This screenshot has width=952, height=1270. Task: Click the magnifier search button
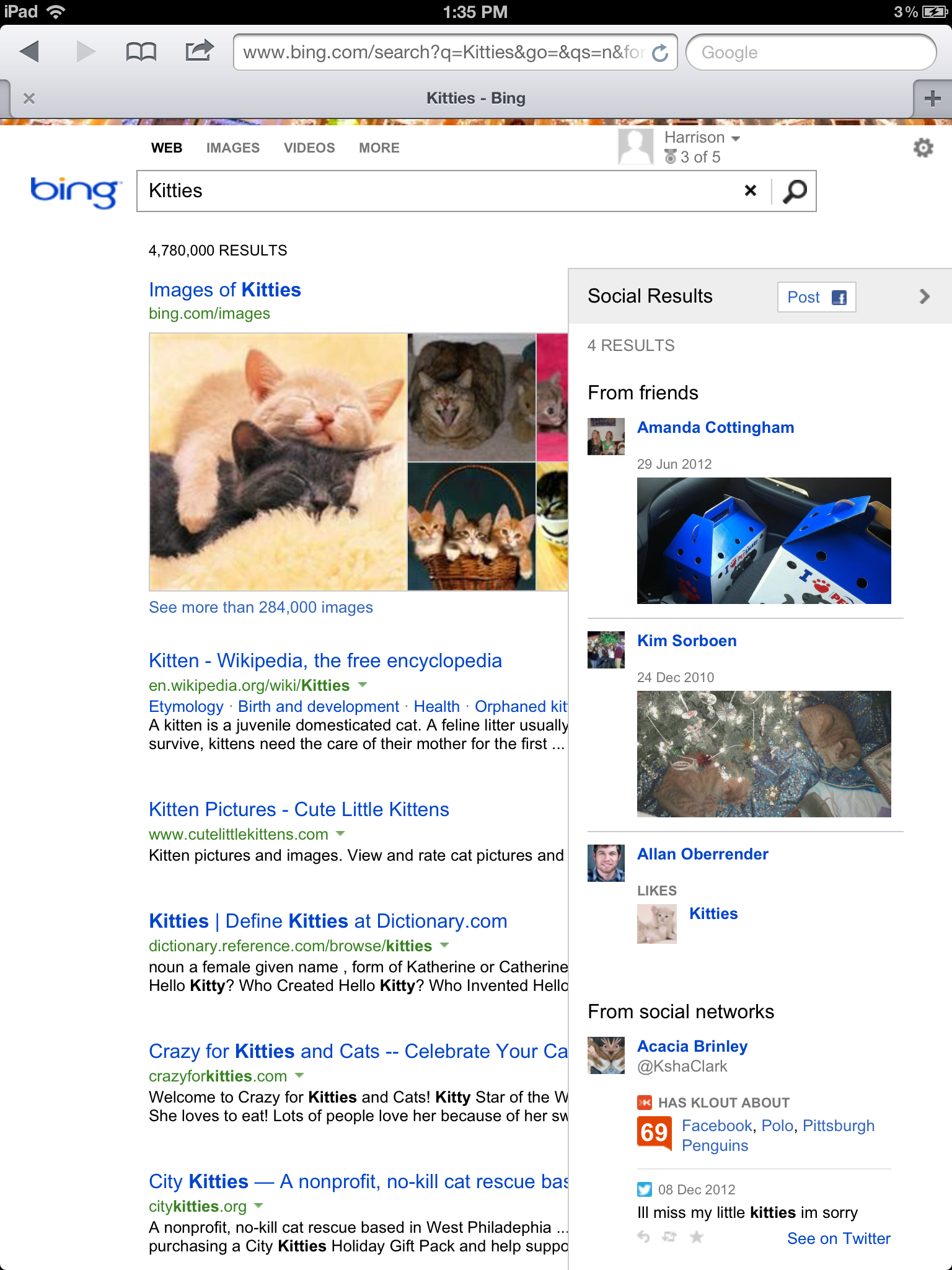pyautogui.click(x=795, y=191)
